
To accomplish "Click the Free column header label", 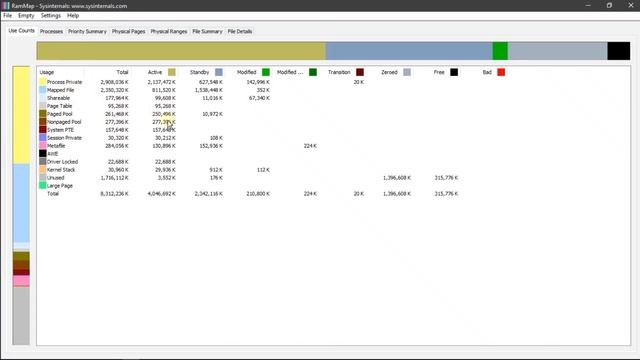I will tap(439, 72).
